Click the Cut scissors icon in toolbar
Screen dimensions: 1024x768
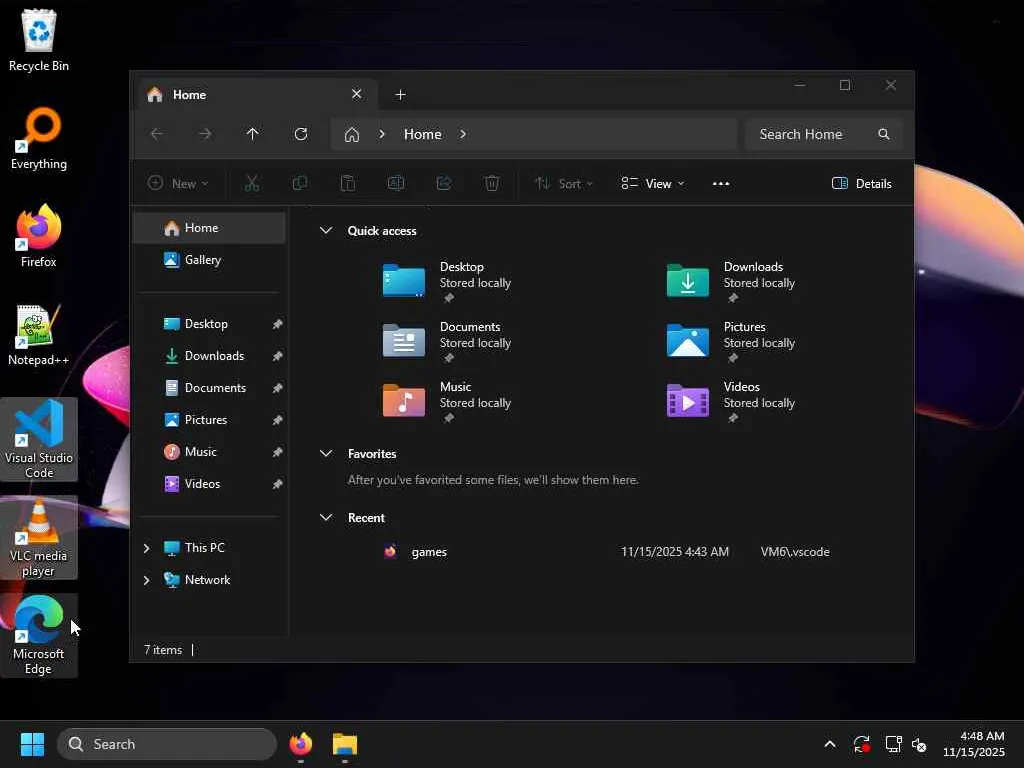coord(251,184)
